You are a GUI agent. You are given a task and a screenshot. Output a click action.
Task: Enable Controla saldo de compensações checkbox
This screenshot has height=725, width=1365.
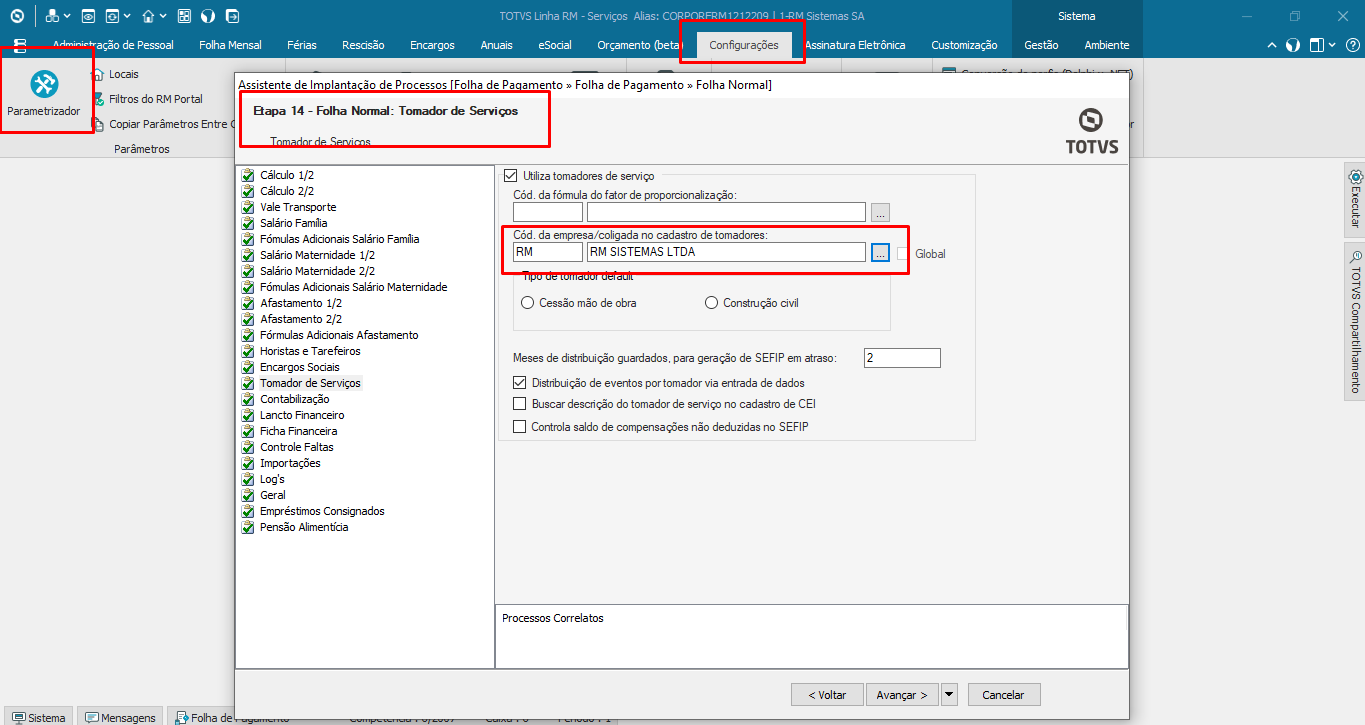519,427
